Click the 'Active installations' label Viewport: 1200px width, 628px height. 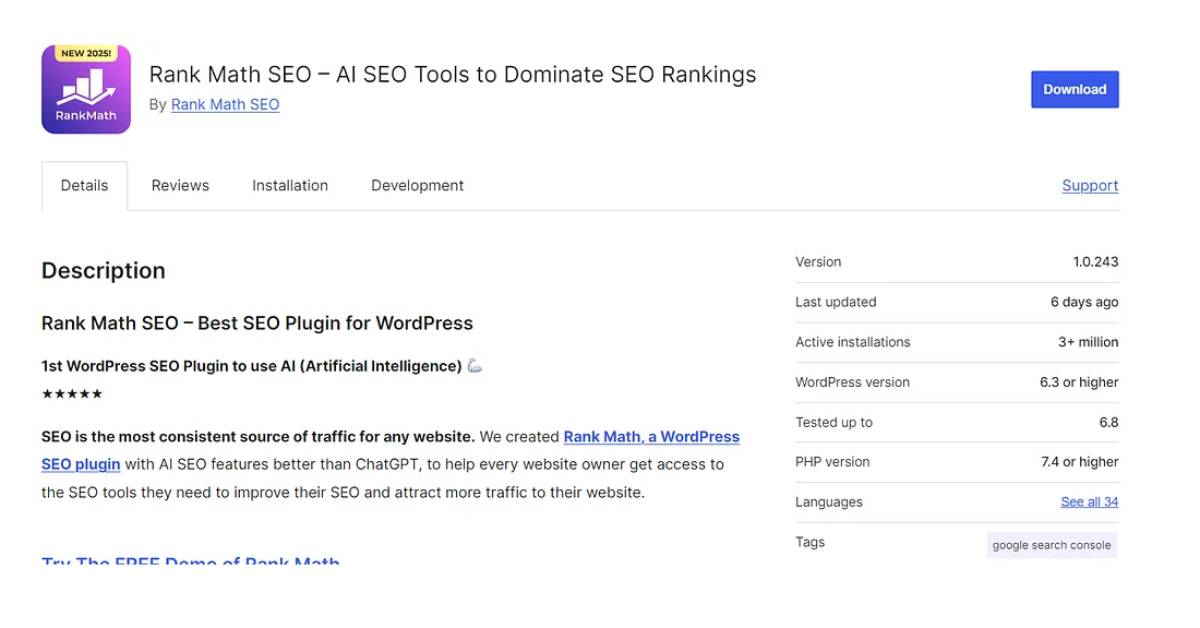[853, 342]
